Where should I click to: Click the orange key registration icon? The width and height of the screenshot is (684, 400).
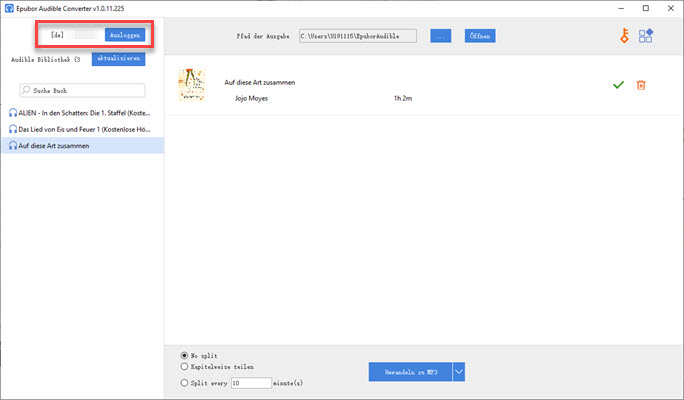624,36
